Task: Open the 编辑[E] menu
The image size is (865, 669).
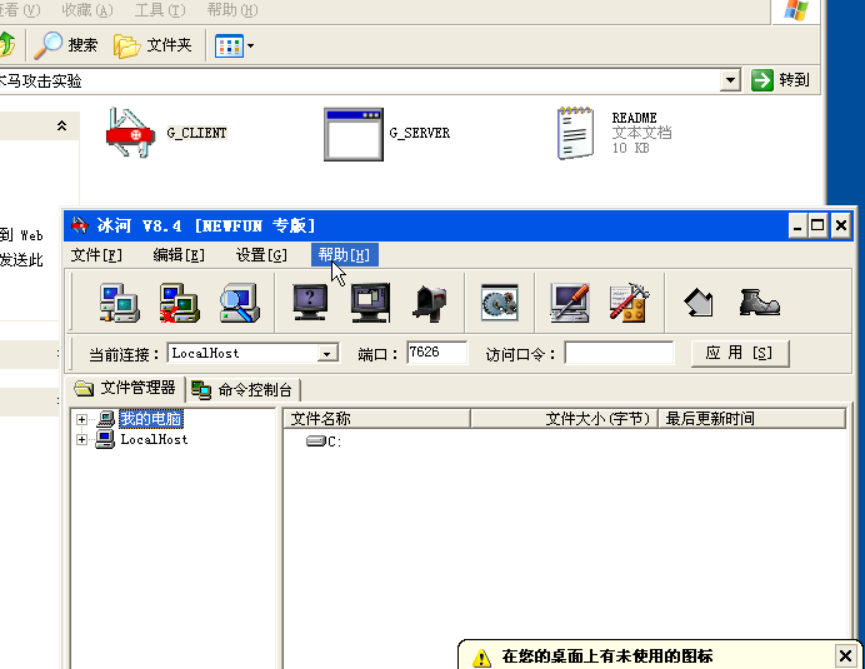Action: pos(179,255)
